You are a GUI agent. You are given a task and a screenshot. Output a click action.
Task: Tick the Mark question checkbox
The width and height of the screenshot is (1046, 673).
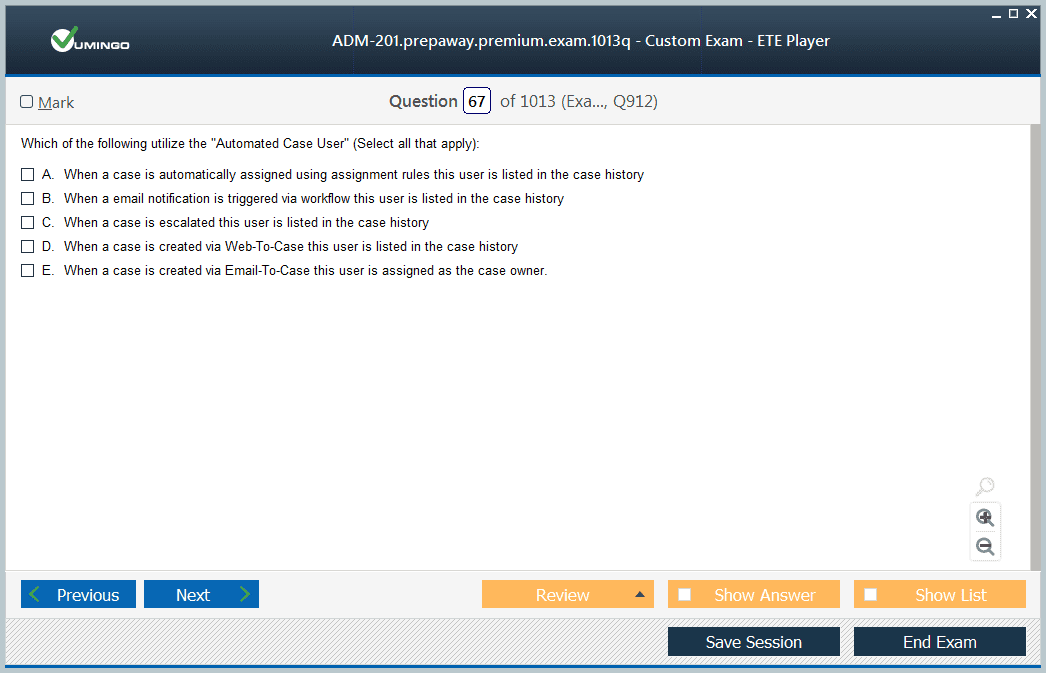coord(27,102)
